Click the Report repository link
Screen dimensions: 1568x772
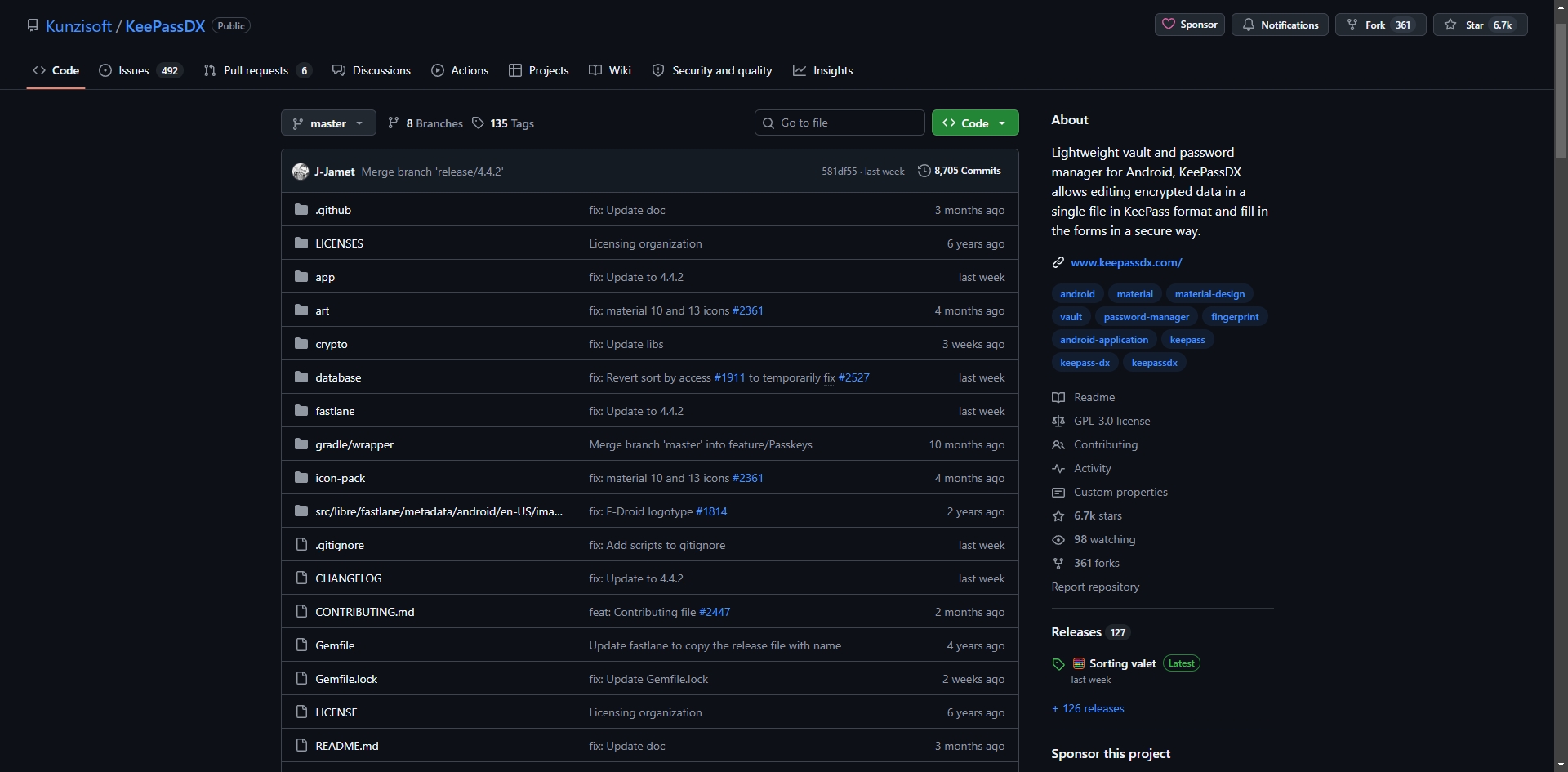coord(1095,587)
